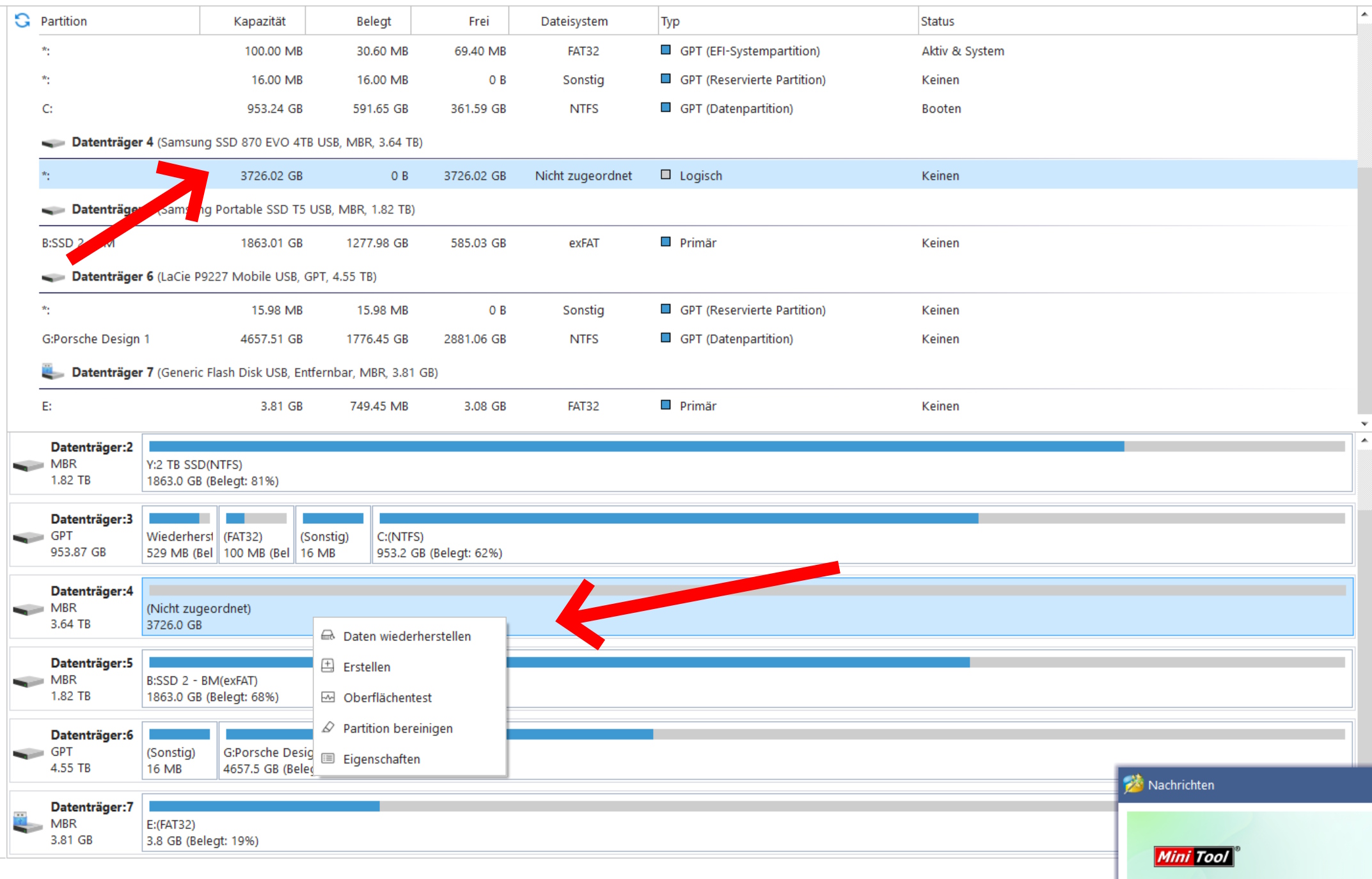Open Eigenschaften from the context menu
The width and height of the screenshot is (1372, 879).
click(x=381, y=759)
